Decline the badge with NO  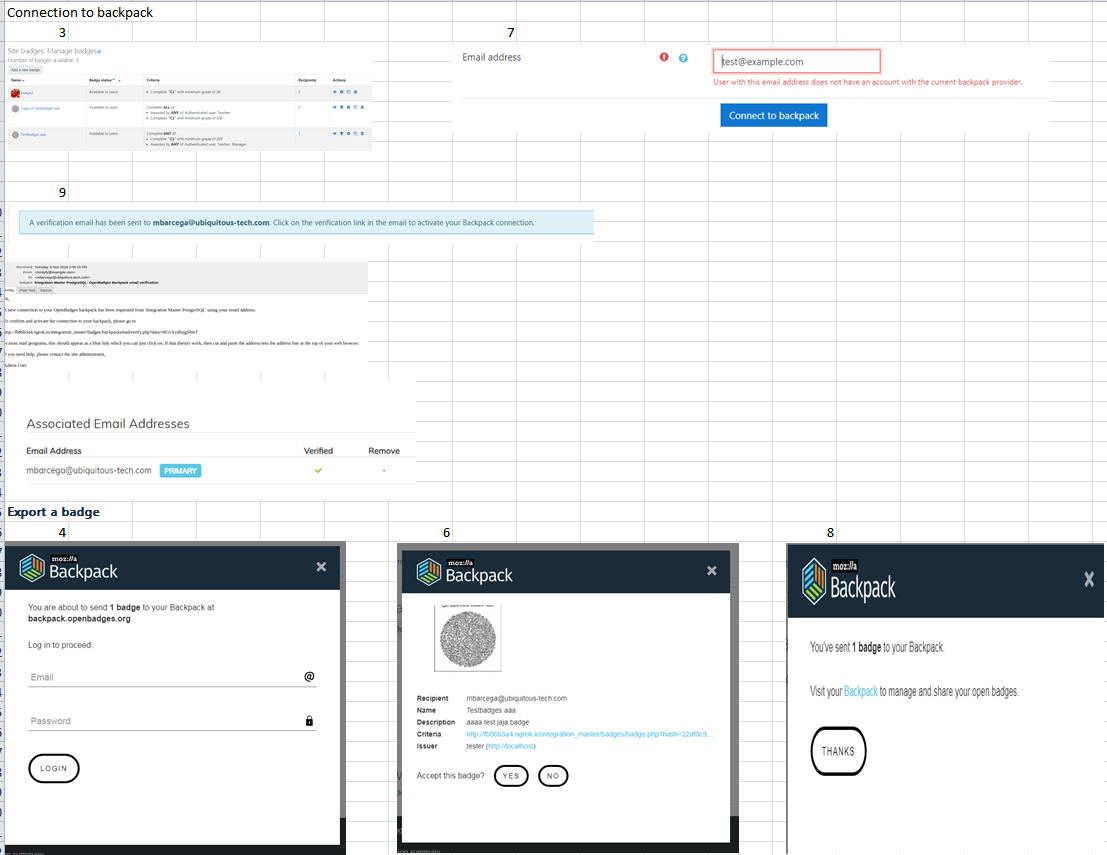point(553,775)
